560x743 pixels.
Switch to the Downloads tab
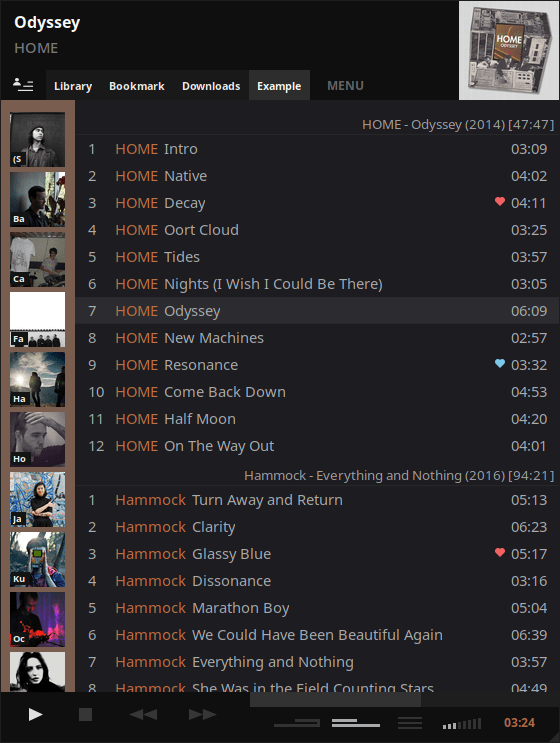pos(211,86)
